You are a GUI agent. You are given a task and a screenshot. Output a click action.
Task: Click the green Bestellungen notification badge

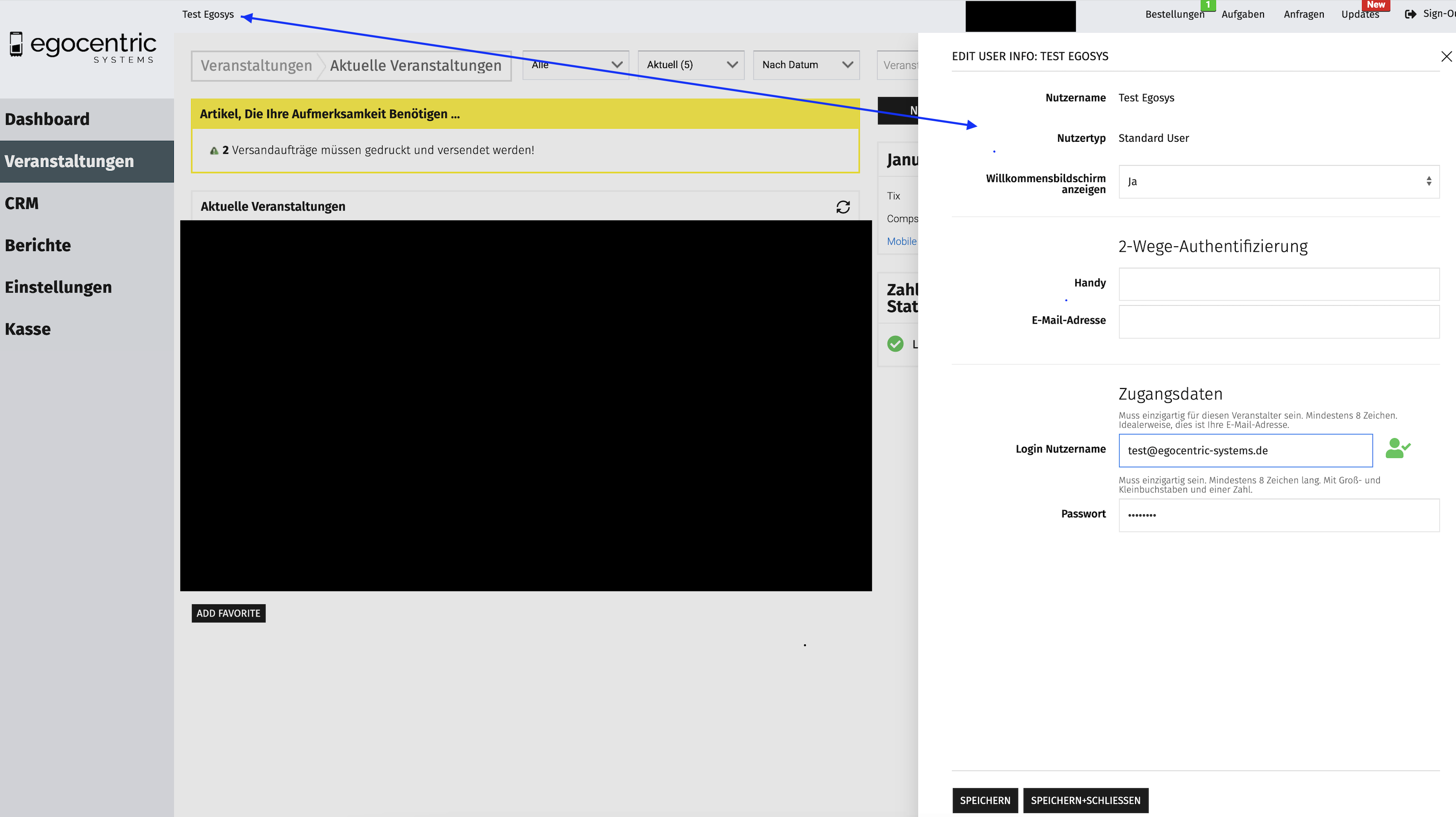pyautogui.click(x=1207, y=5)
